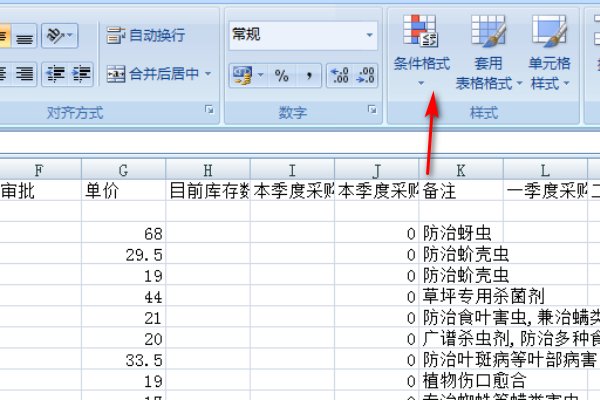The width and height of the screenshot is (600, 400).
Task: Select column G header
Action: 124,170
